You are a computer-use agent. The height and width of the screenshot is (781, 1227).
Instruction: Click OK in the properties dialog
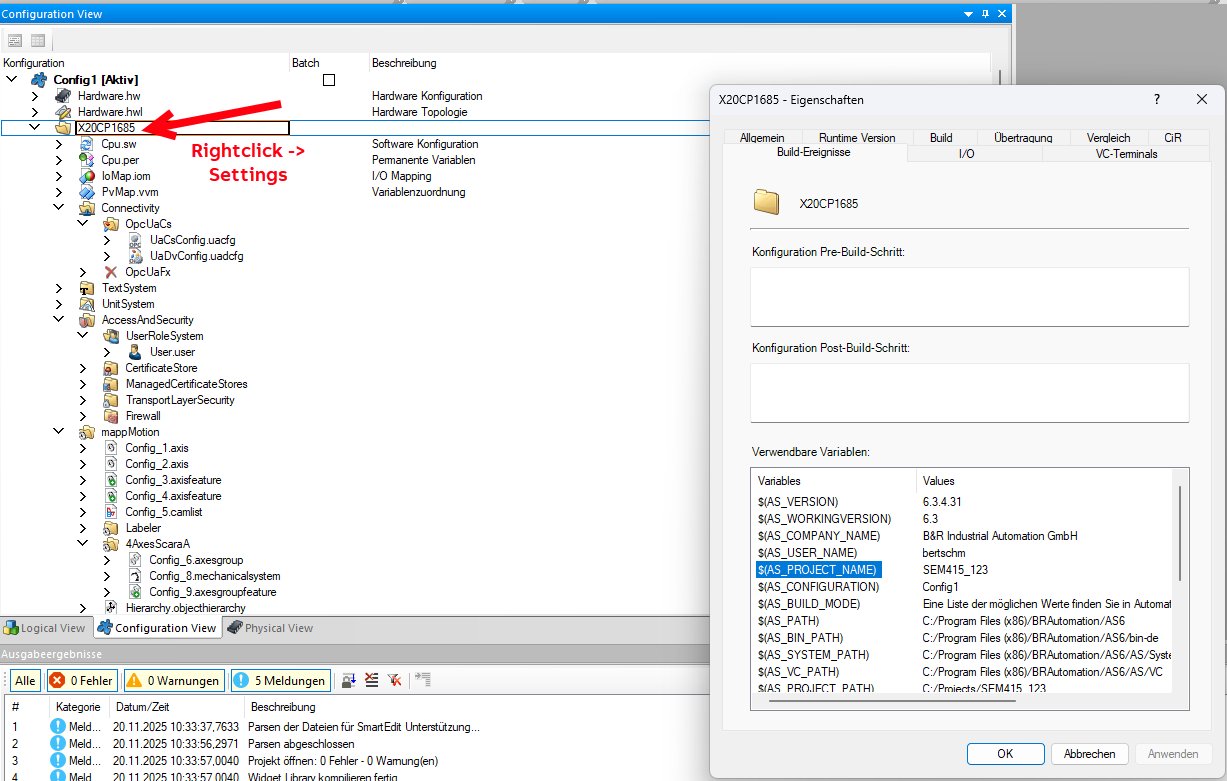1005,754
